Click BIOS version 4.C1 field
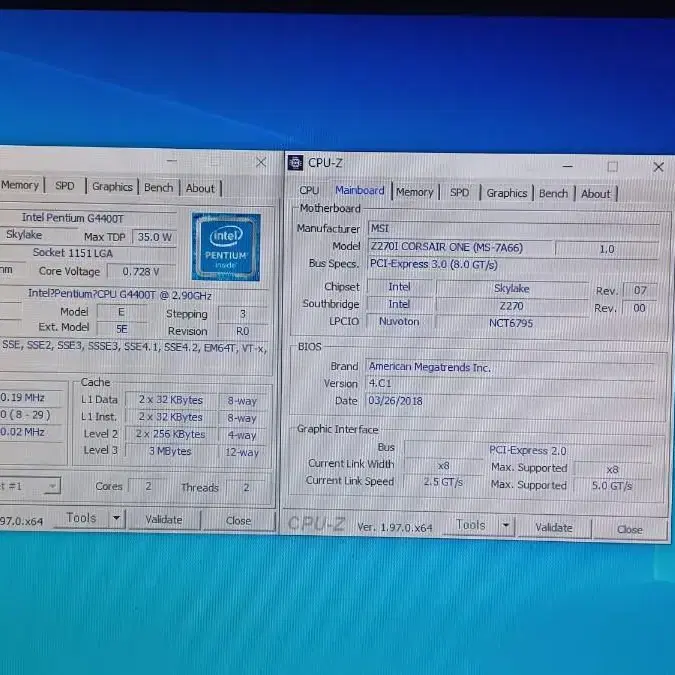The image size is (675, 675). click(510, 384)
